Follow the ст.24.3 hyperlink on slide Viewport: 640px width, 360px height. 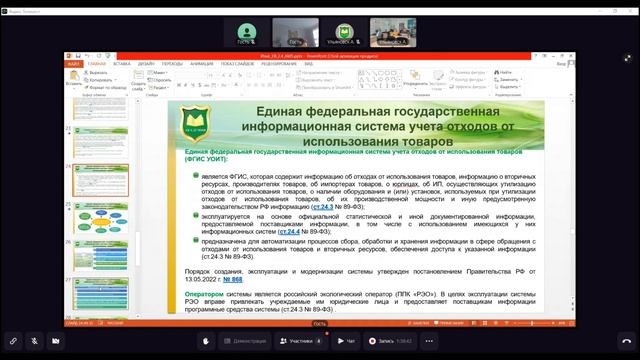point(323,207)
